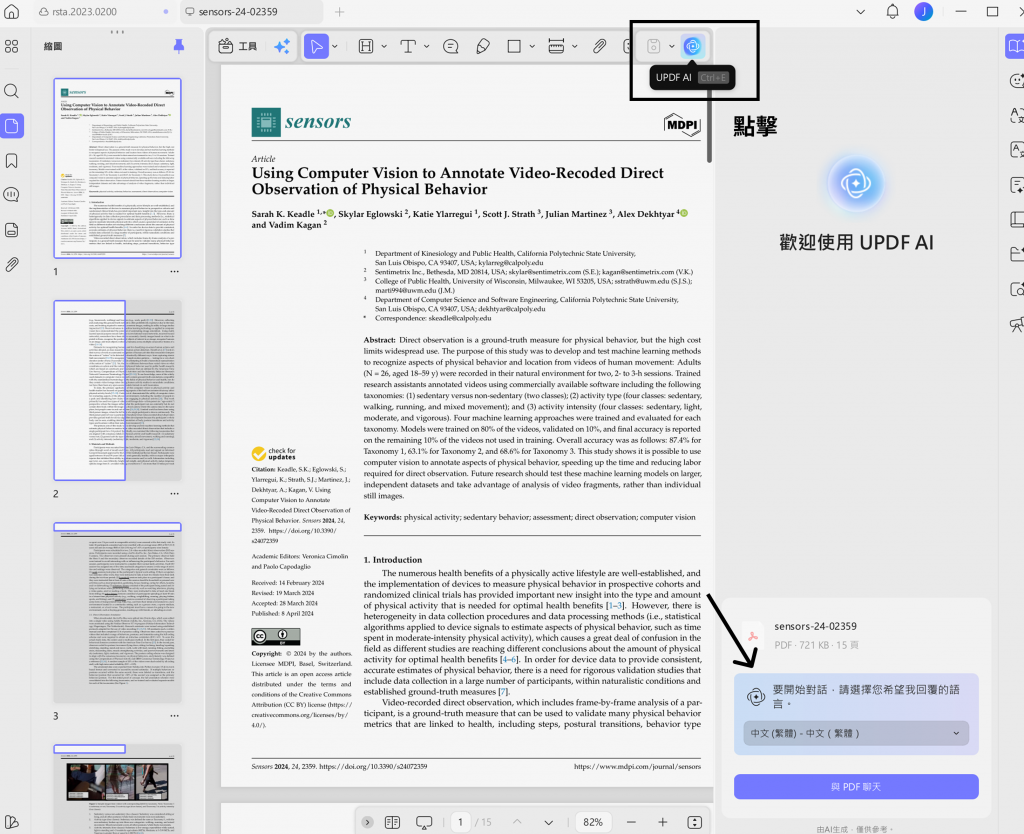The image size is (1024, 834).
Task: Open citation reference [1–3] link
Action: pyautogui.click(x=615, y=605)
